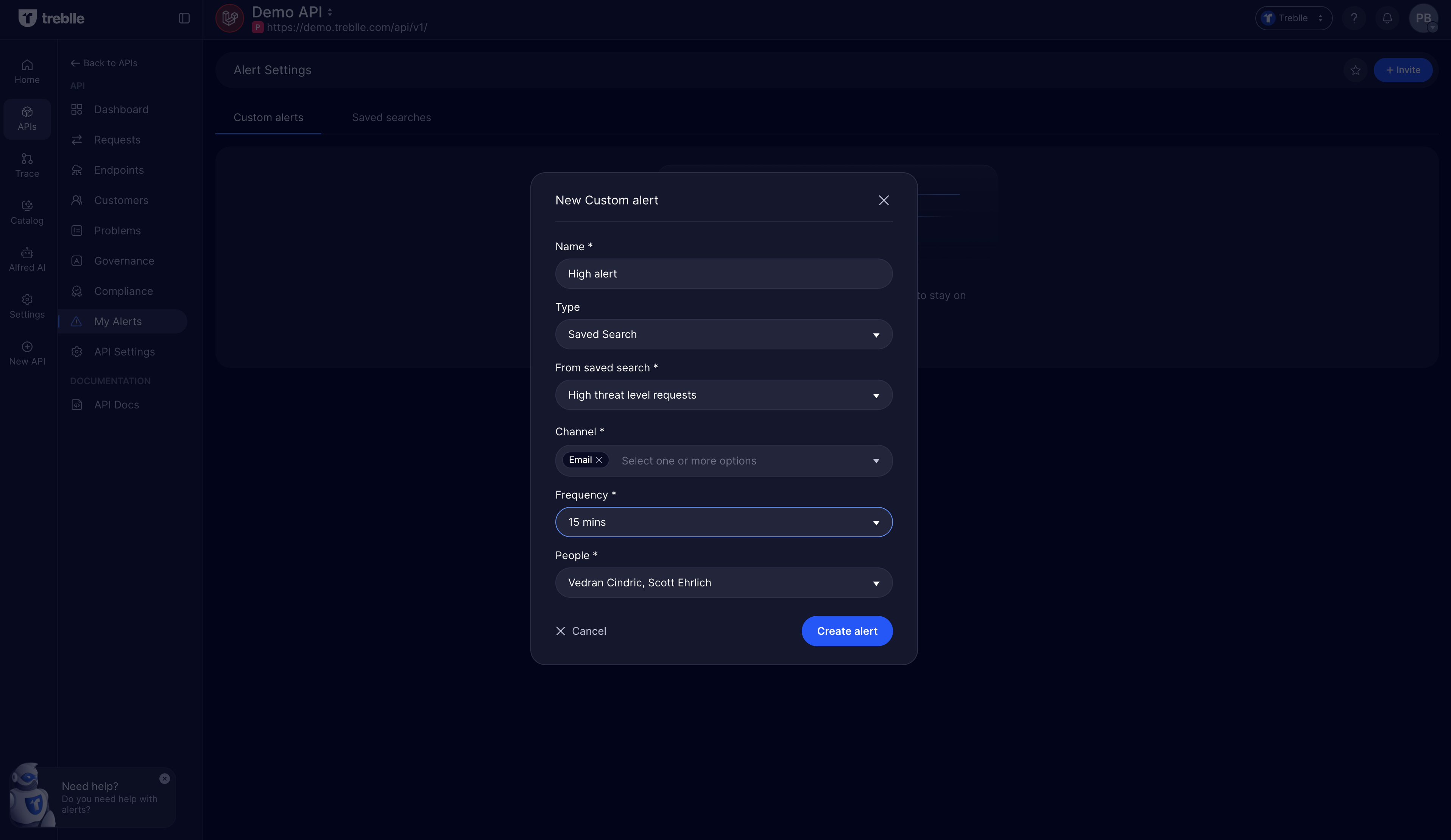Remove the Email channel chip

pyautogui.click(x=599, y=460)
